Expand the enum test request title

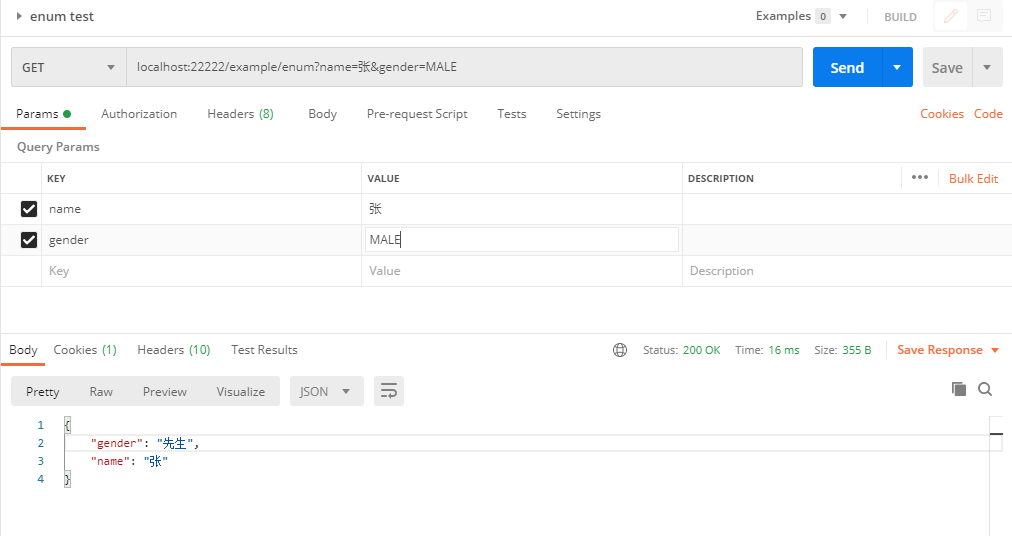pyautogui.click(x=19, y=16)
